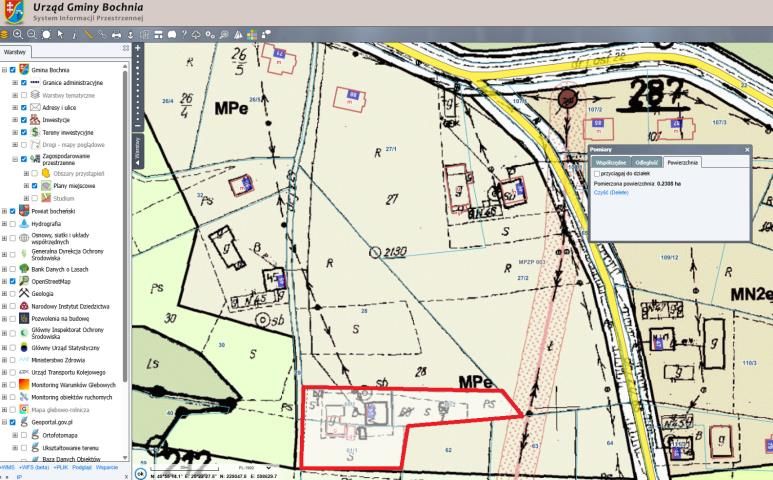773x480 pixels.
Task: Click the layer panel vertical scrollbar
Action: tap(126, 227)
